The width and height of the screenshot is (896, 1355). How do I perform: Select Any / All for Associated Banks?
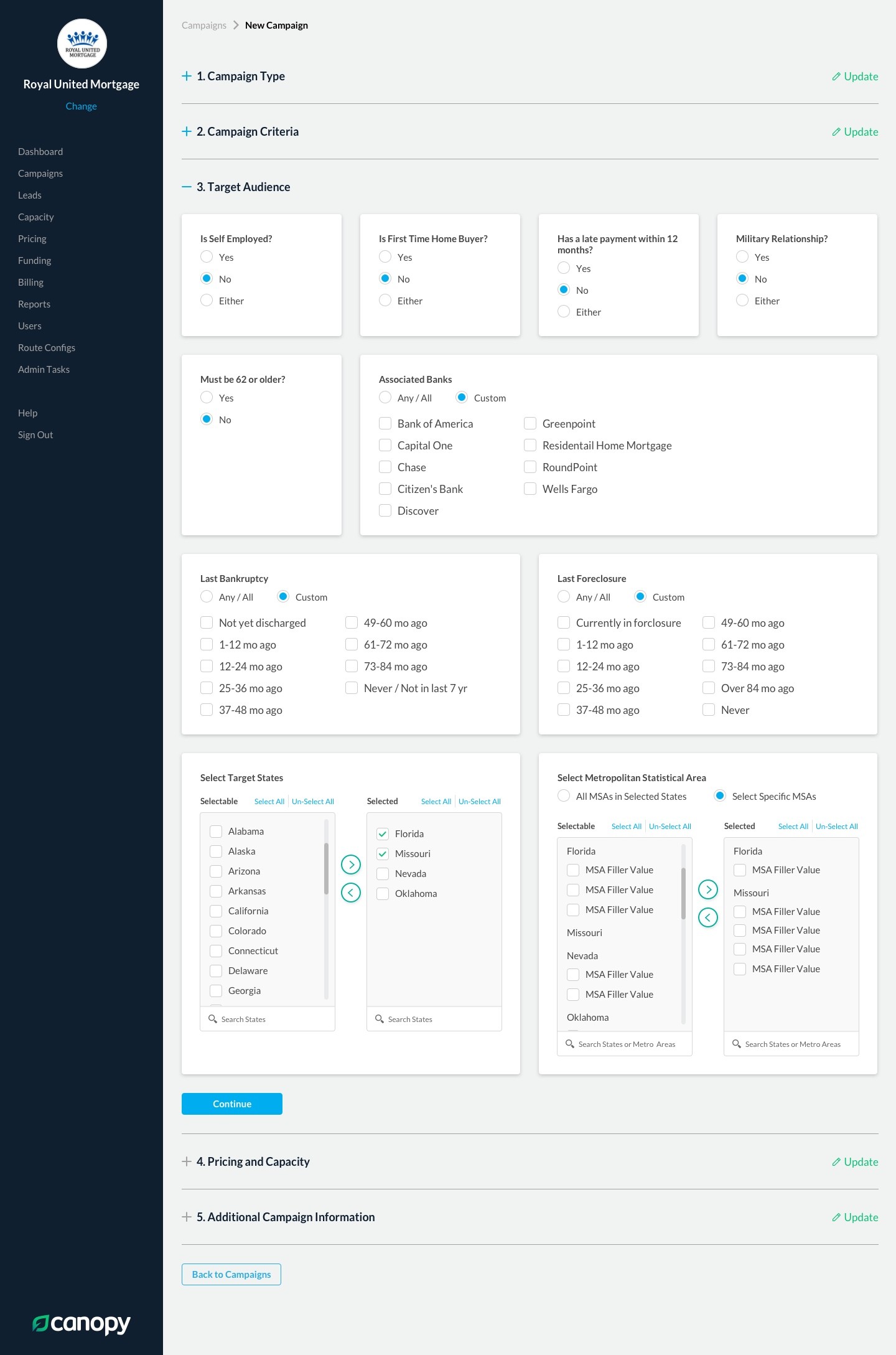click(x=385, y=397)
